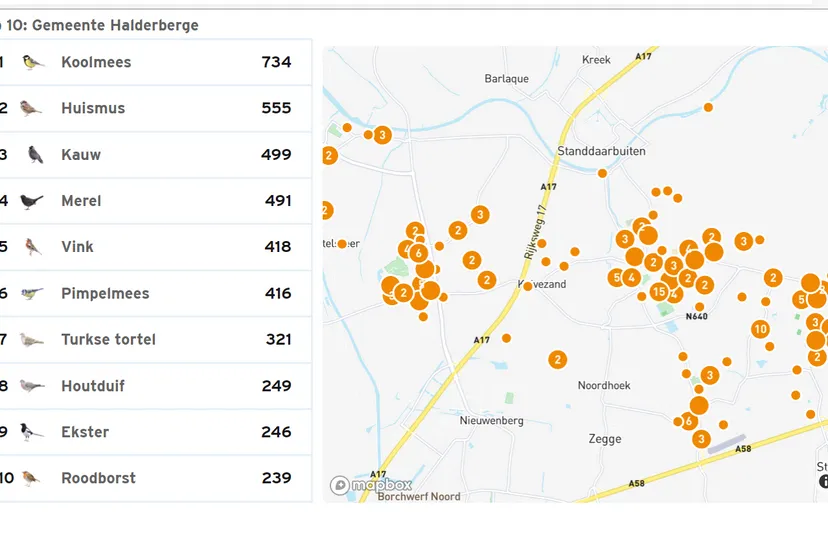Select the Roodborst robin icon

pyautogui.click(x=32, y=478)
